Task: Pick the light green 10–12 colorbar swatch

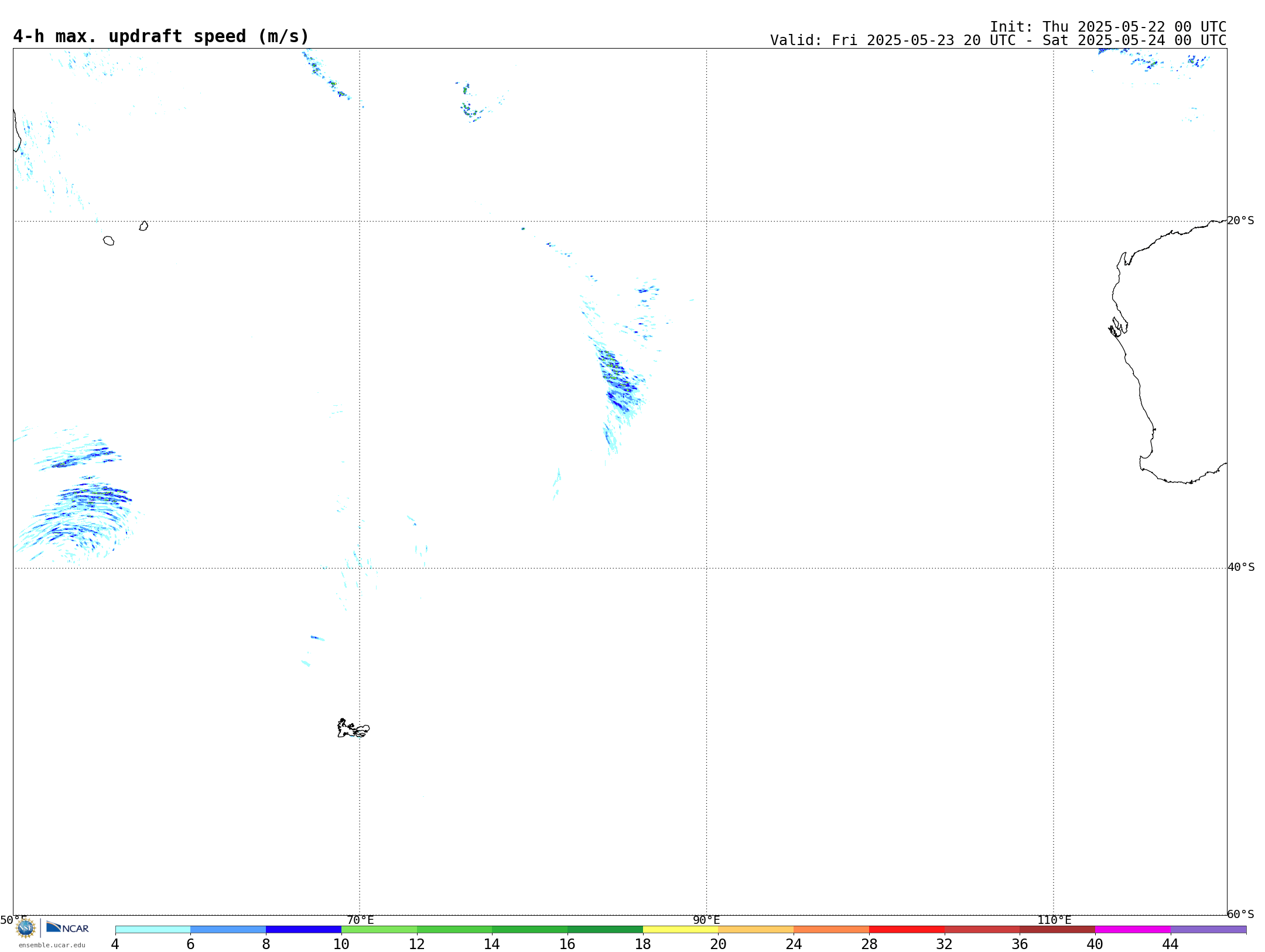Action: click(x=379, y=929)
